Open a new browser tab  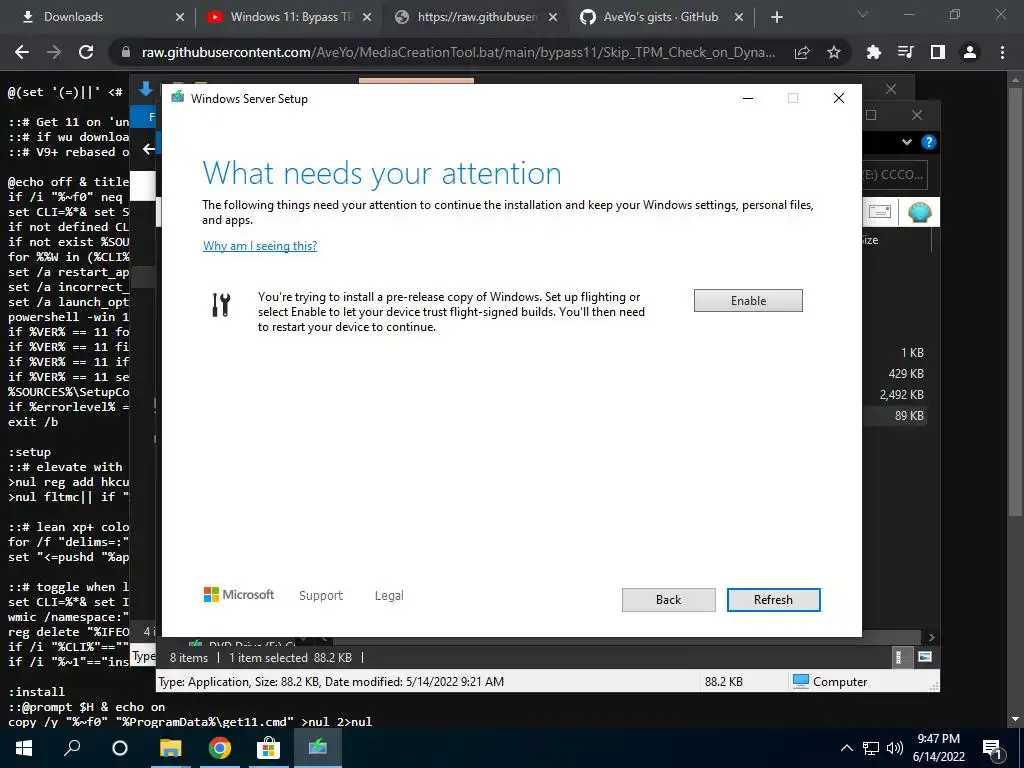tap(776, 18)
